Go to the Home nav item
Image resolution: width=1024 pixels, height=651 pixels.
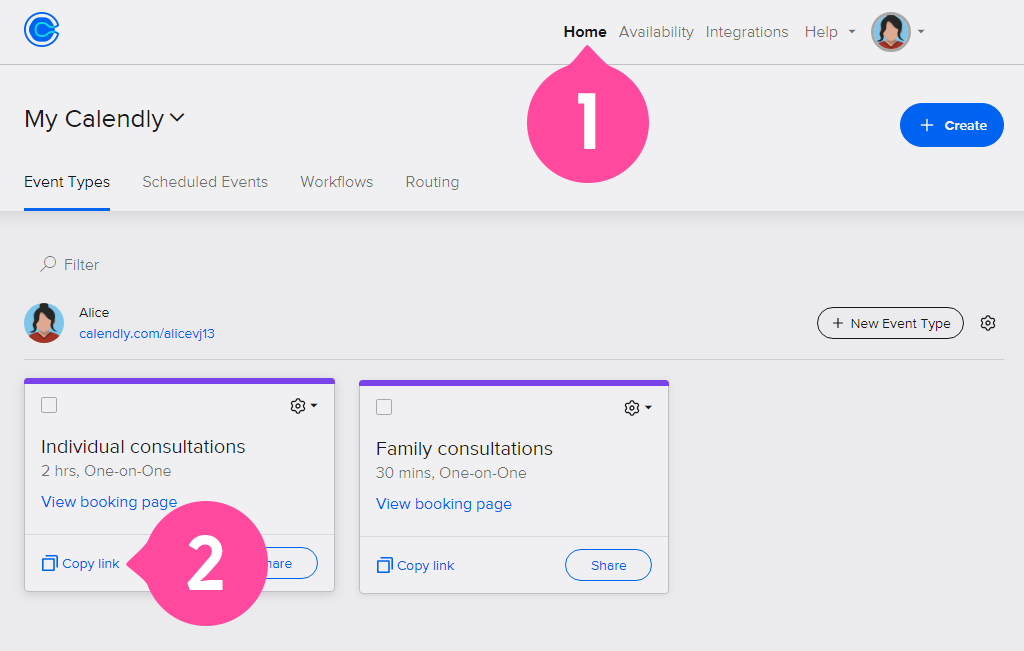coord(585,32)
